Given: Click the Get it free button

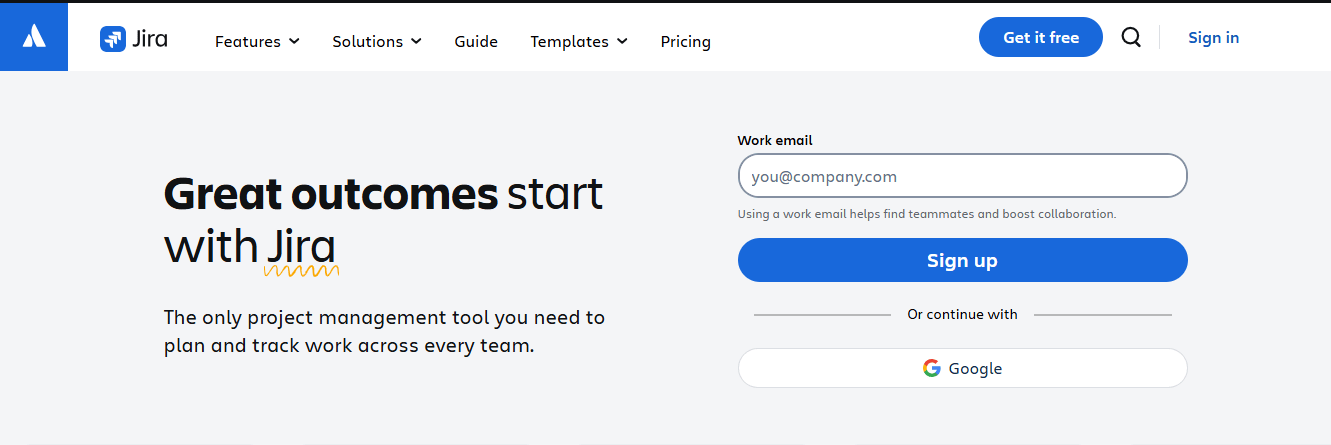Looking at the screenshot, I should tap(1041, 37).
